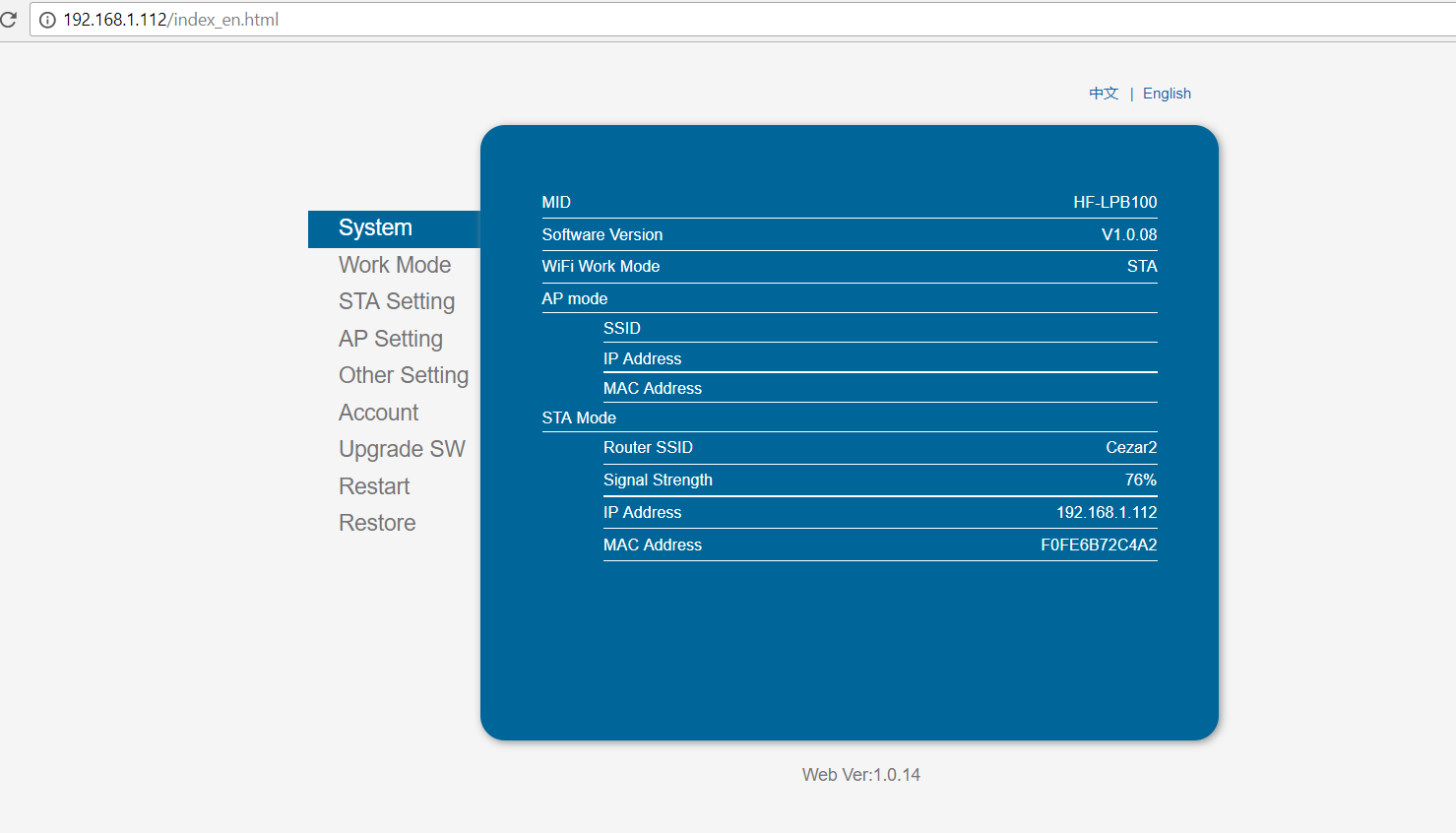Click the Web Ver:1.0.14 footer text

pyautogui.click(x=861, y=775)
